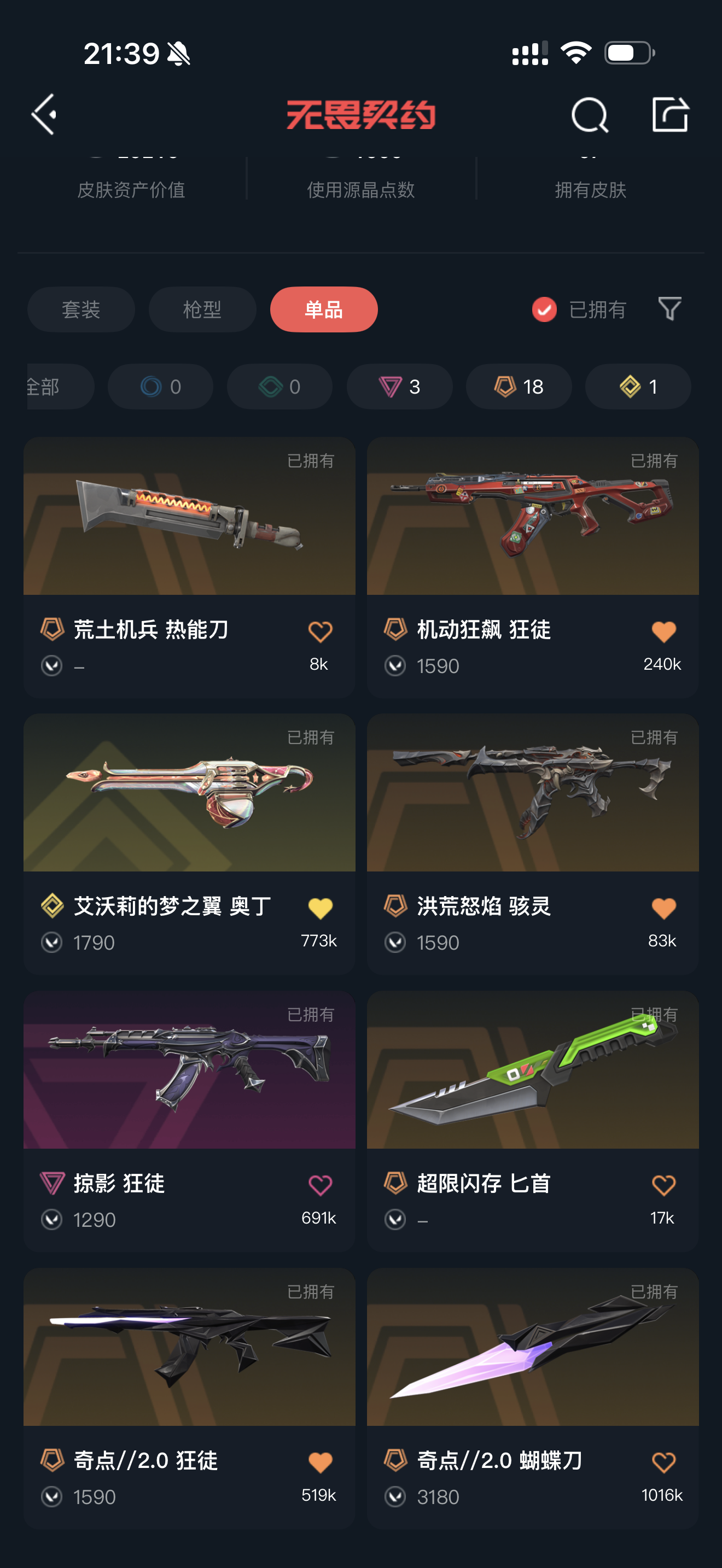Select the blue tier filter chip

[x=160, y=387]
